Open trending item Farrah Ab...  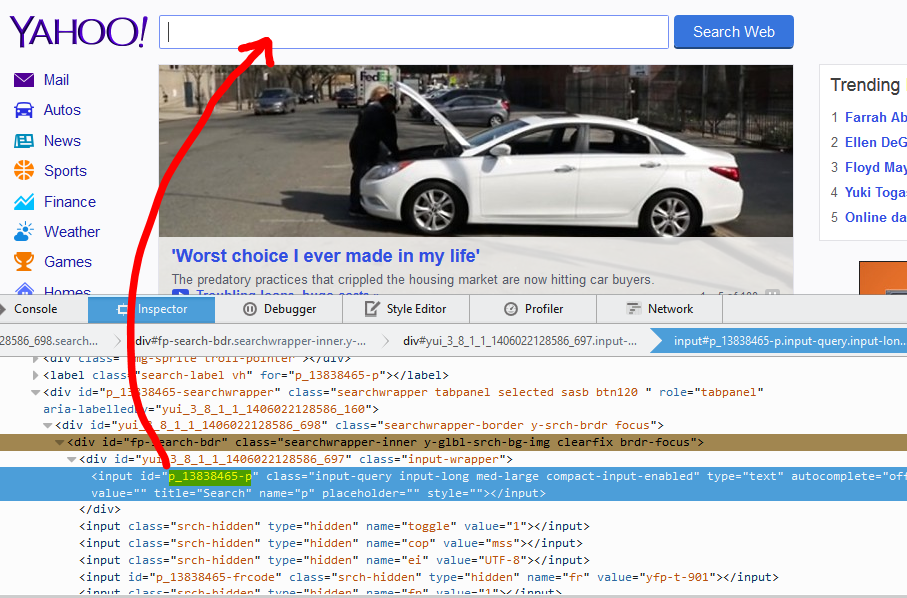click(x=875, y=117)
